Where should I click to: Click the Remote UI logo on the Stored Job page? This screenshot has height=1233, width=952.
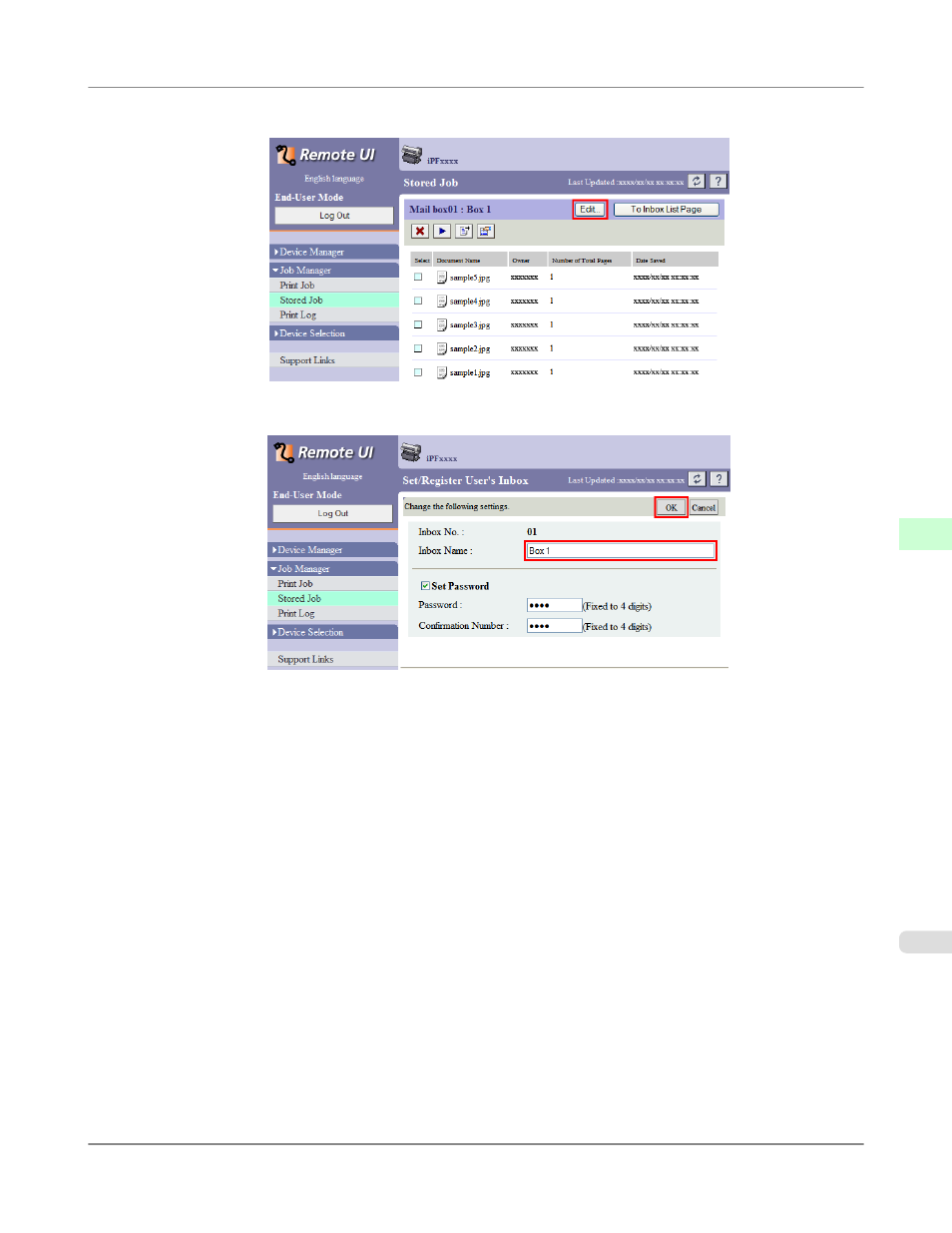coord(325,155)
